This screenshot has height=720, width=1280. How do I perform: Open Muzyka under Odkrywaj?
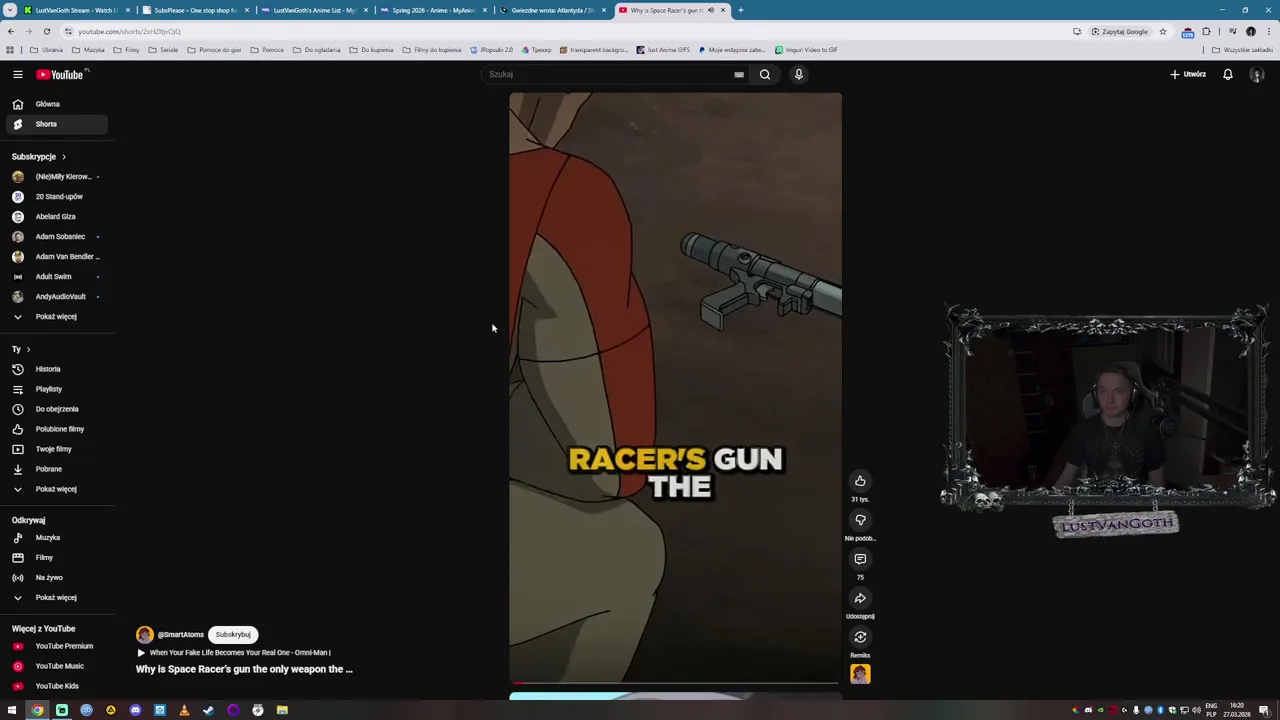click(55, 537)
